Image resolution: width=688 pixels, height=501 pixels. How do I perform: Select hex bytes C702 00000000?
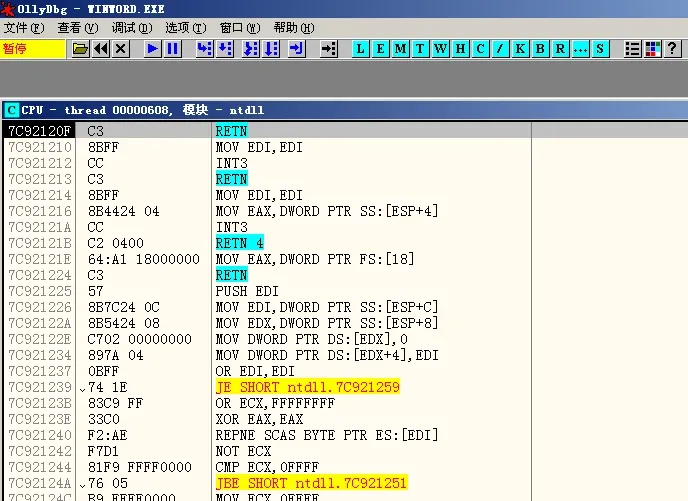140,339
